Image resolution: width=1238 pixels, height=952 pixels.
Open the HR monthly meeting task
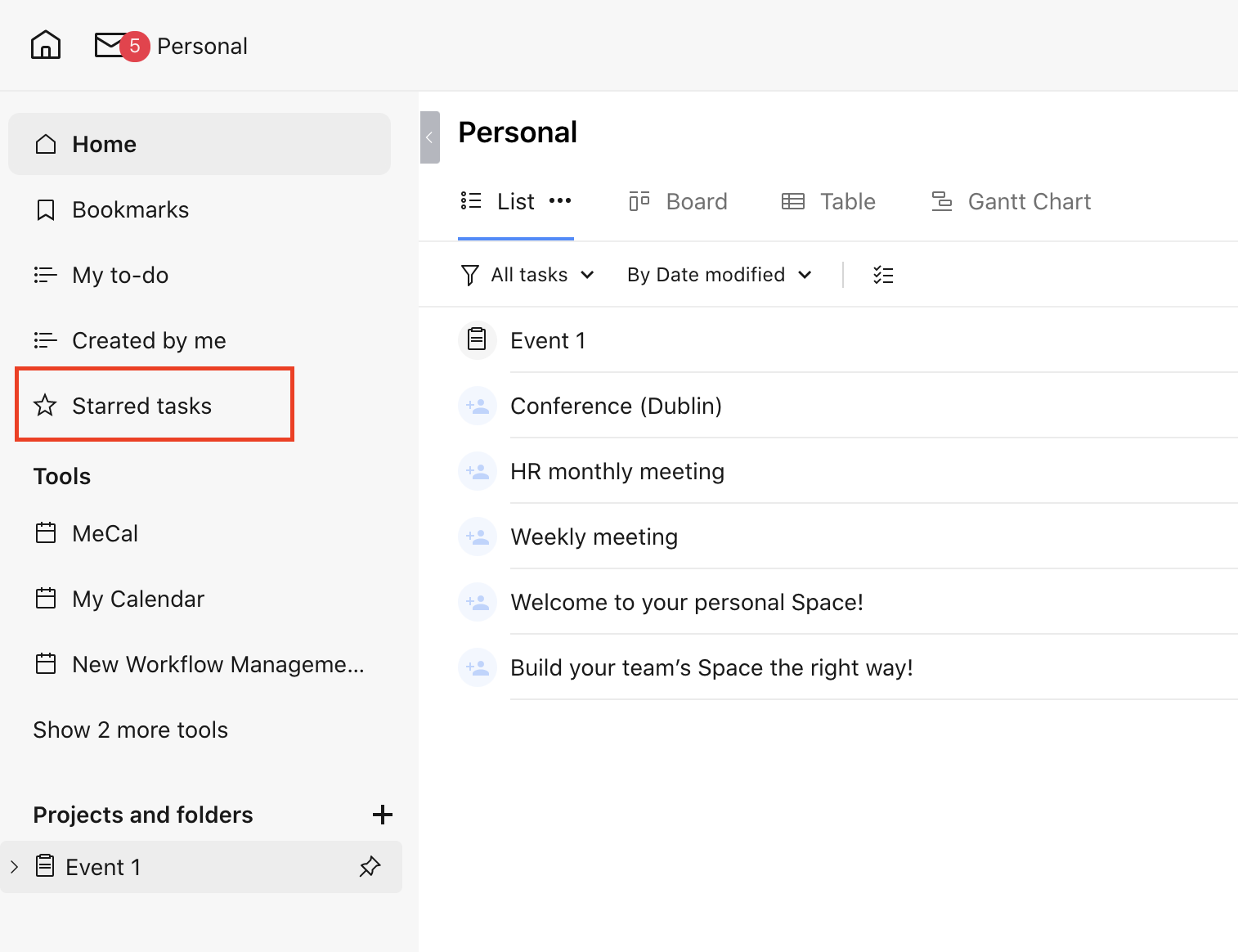click(617, 471)
